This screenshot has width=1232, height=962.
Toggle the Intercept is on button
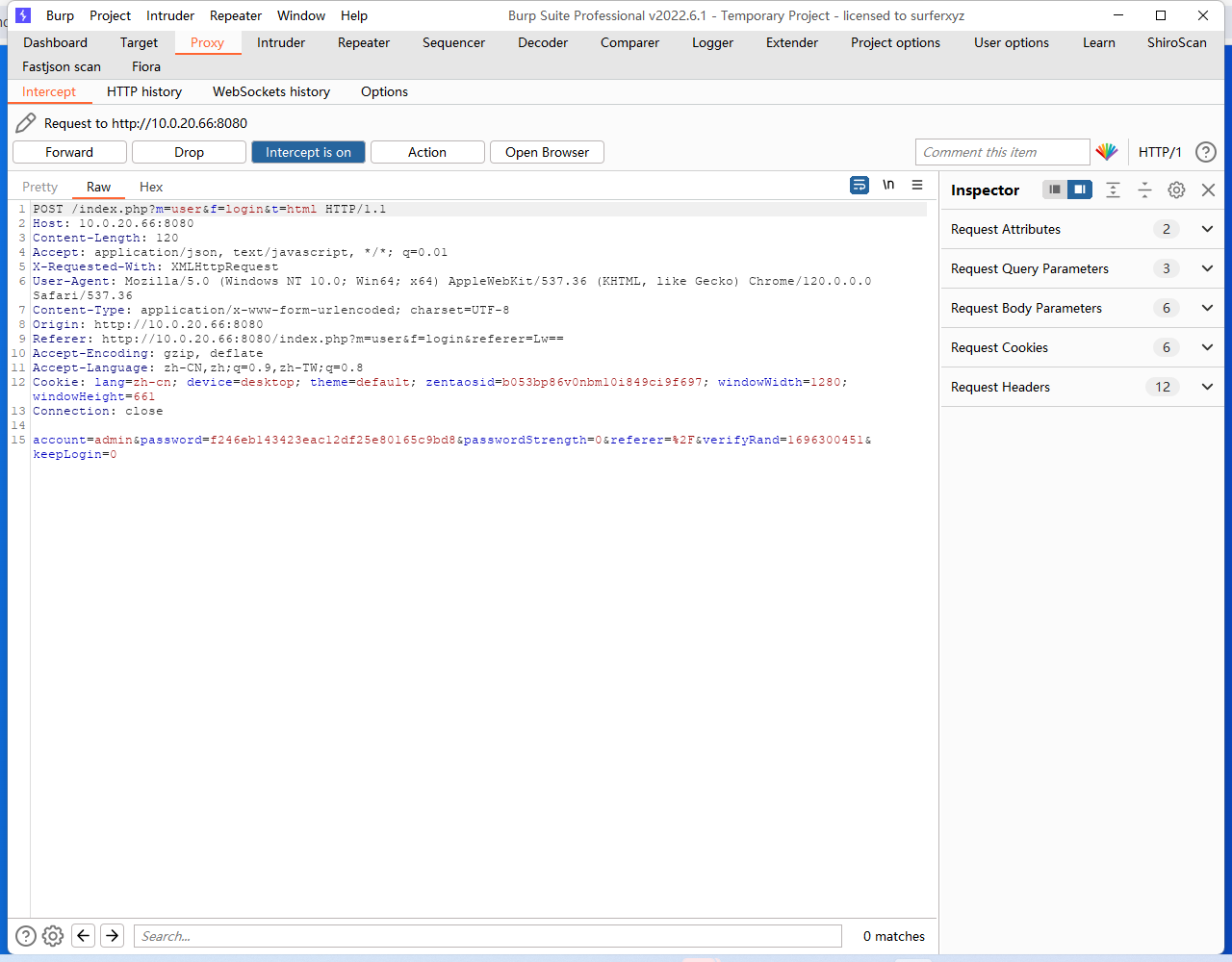[x=308, y=152]
